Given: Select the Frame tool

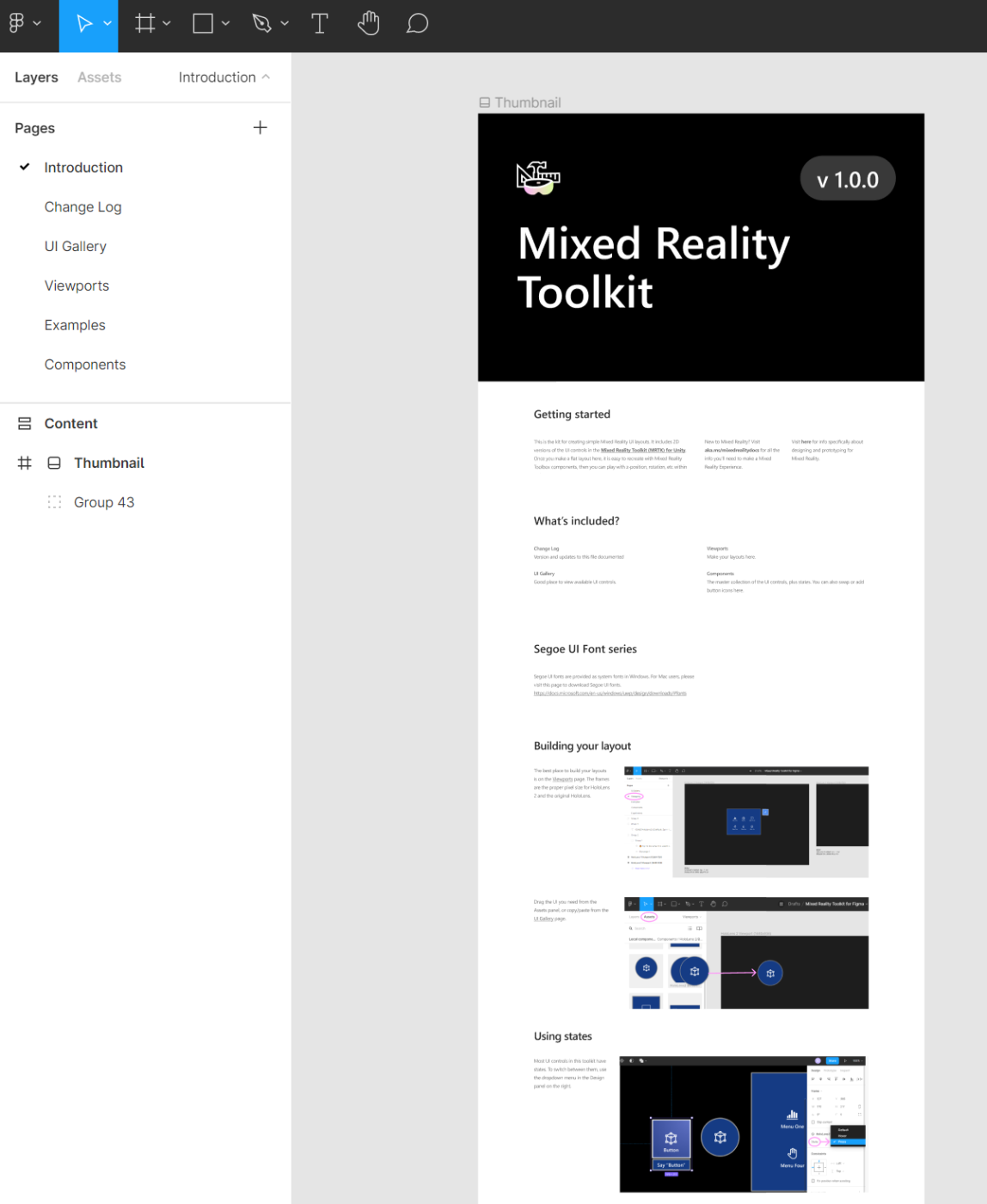Looking at the screenshot, I should coord(145,23).
